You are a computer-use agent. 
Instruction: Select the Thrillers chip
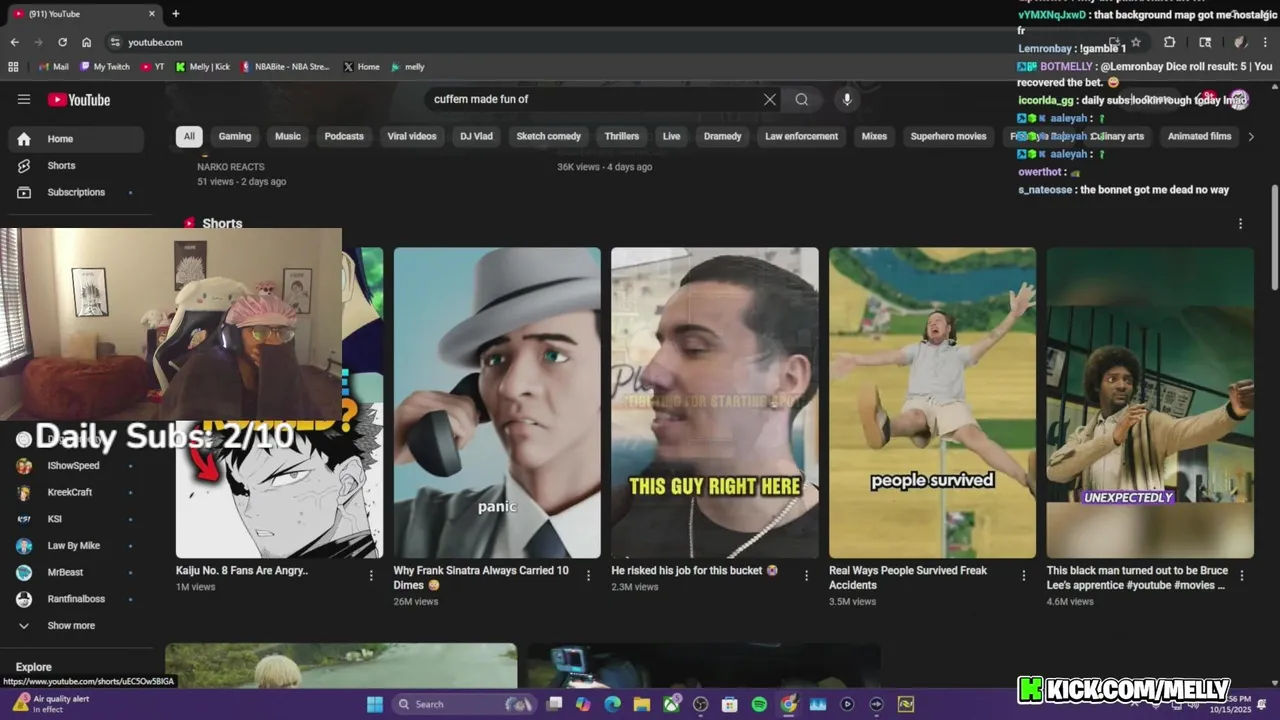tap(622, 136)
